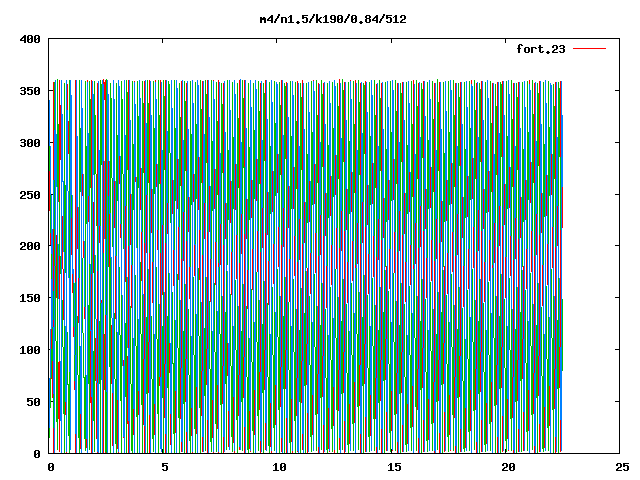Click the y-axis label 300
Screen dimensions: 640x480
30,143
